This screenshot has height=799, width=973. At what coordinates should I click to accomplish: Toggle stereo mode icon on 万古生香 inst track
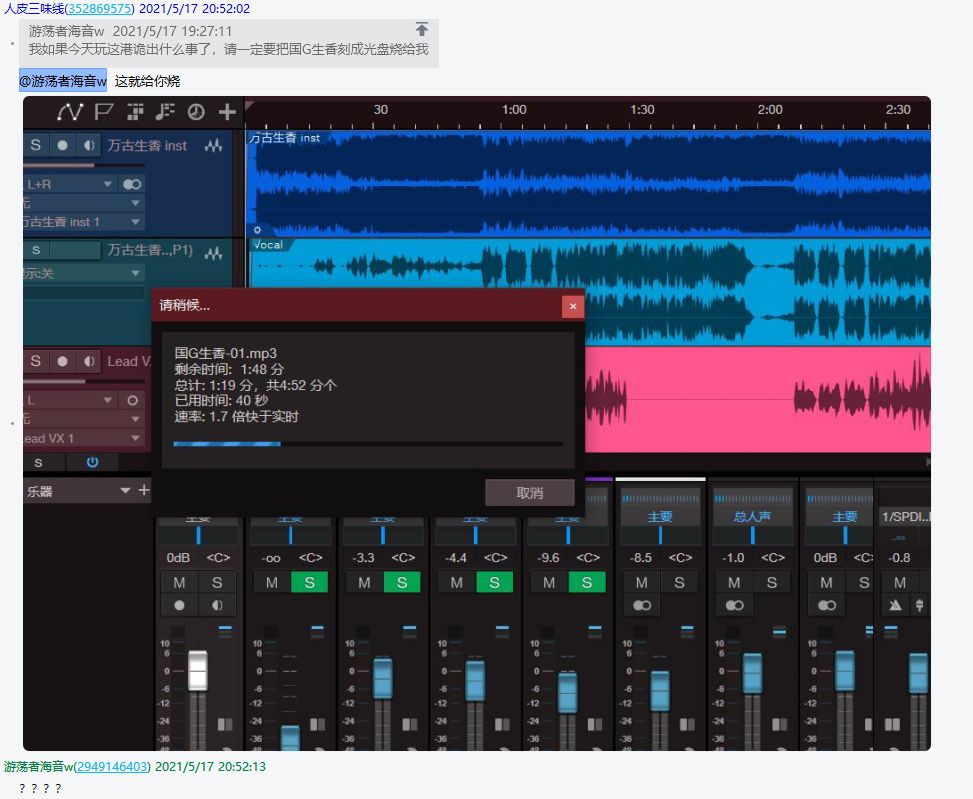tap(132, 184)
